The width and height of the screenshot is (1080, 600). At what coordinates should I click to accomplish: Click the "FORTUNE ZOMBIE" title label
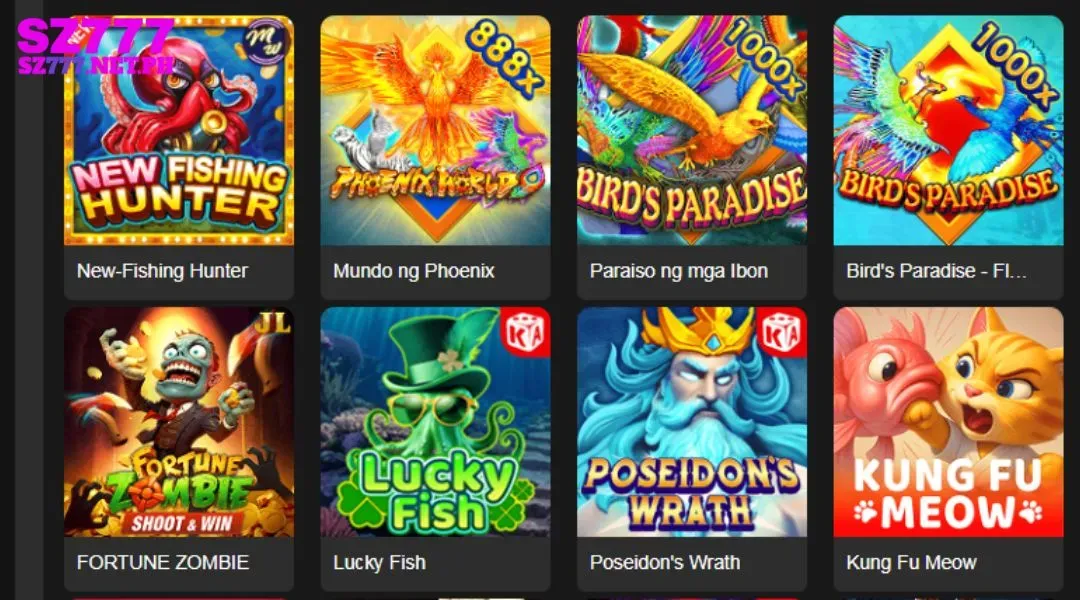coord(163,562)
